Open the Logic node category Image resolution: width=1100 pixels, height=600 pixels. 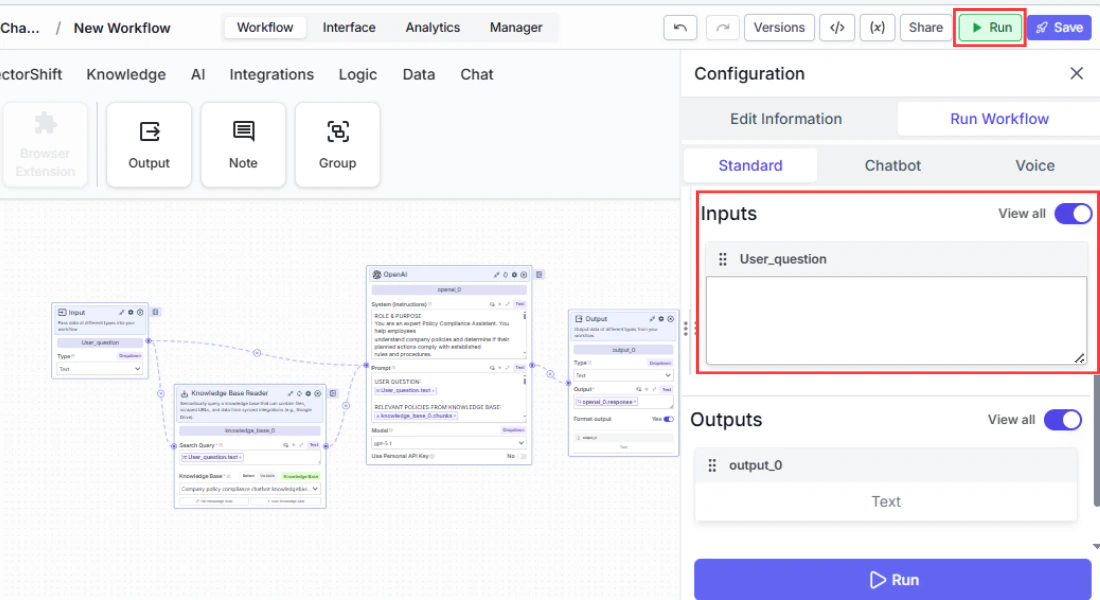[x=358, y=74]
